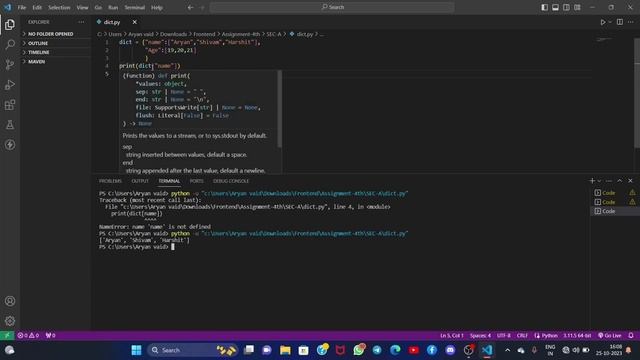Open the Search view in activity bar

10,44
